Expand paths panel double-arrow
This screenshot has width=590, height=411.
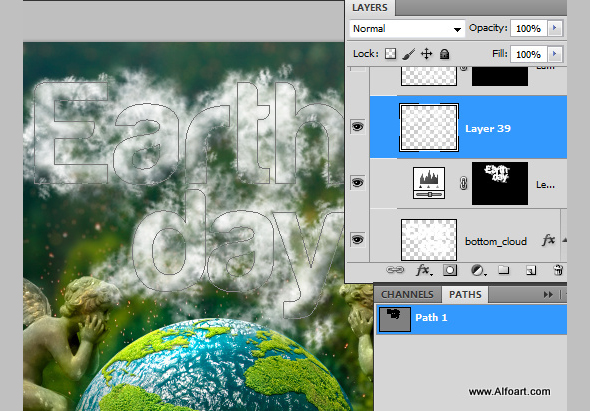point(548,295)
